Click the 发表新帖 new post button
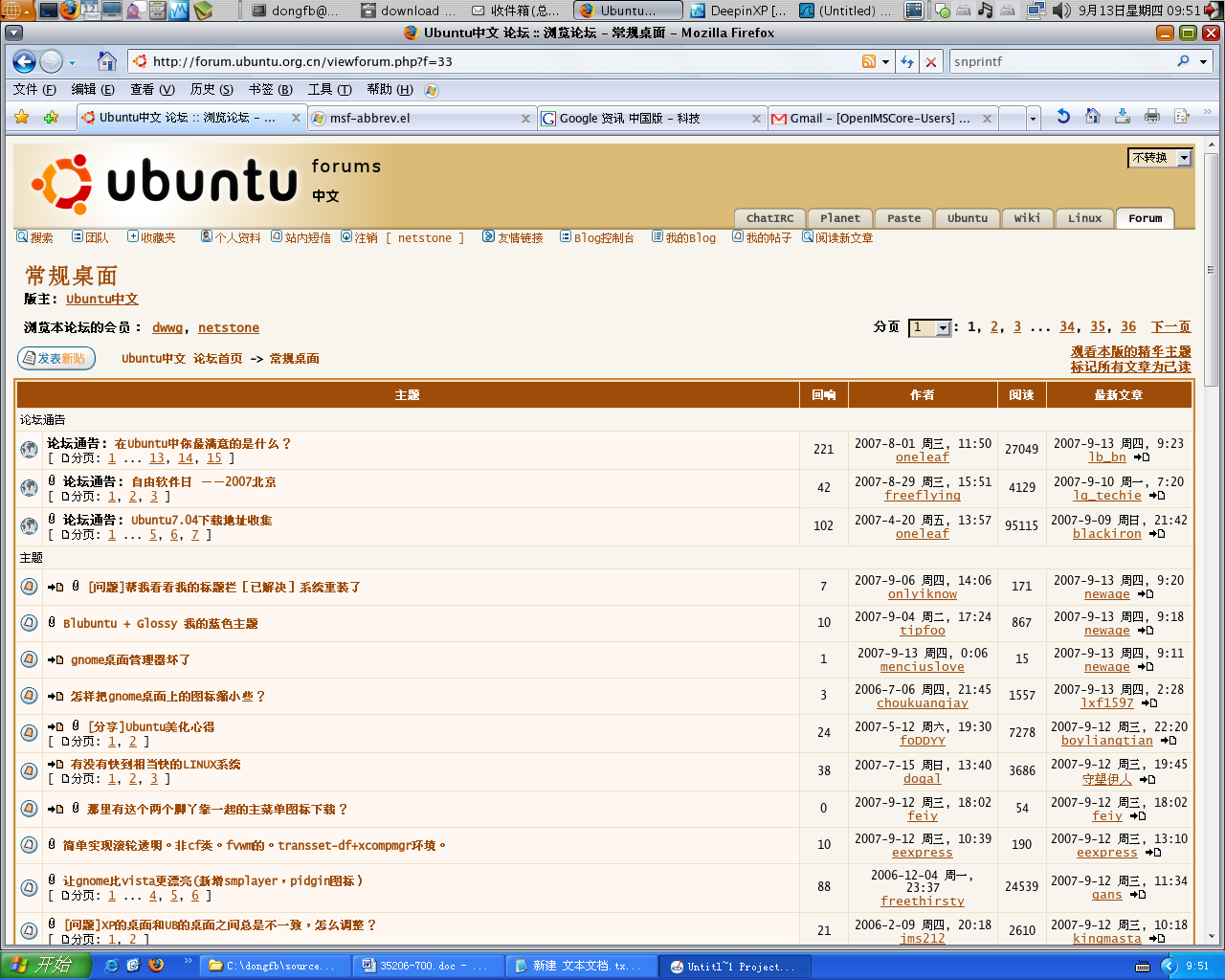1225x980 pixels. coord(56,358)
